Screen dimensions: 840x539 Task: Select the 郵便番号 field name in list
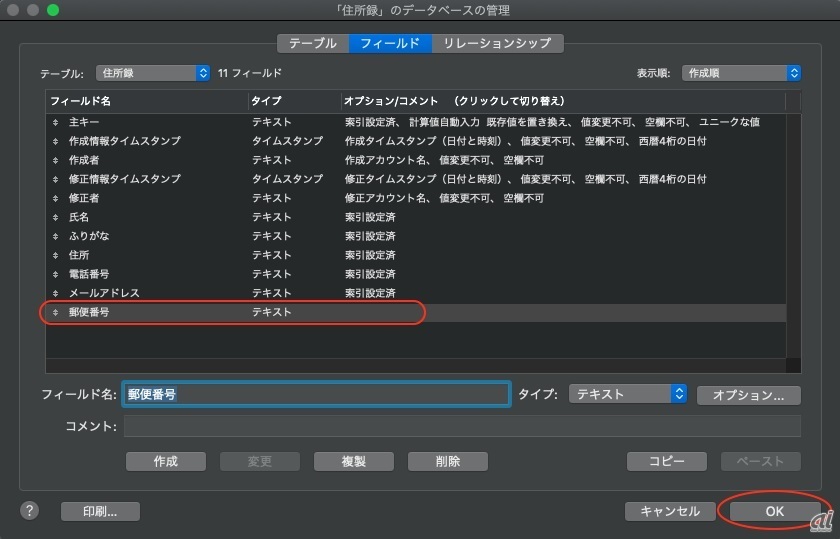point(89,312)
